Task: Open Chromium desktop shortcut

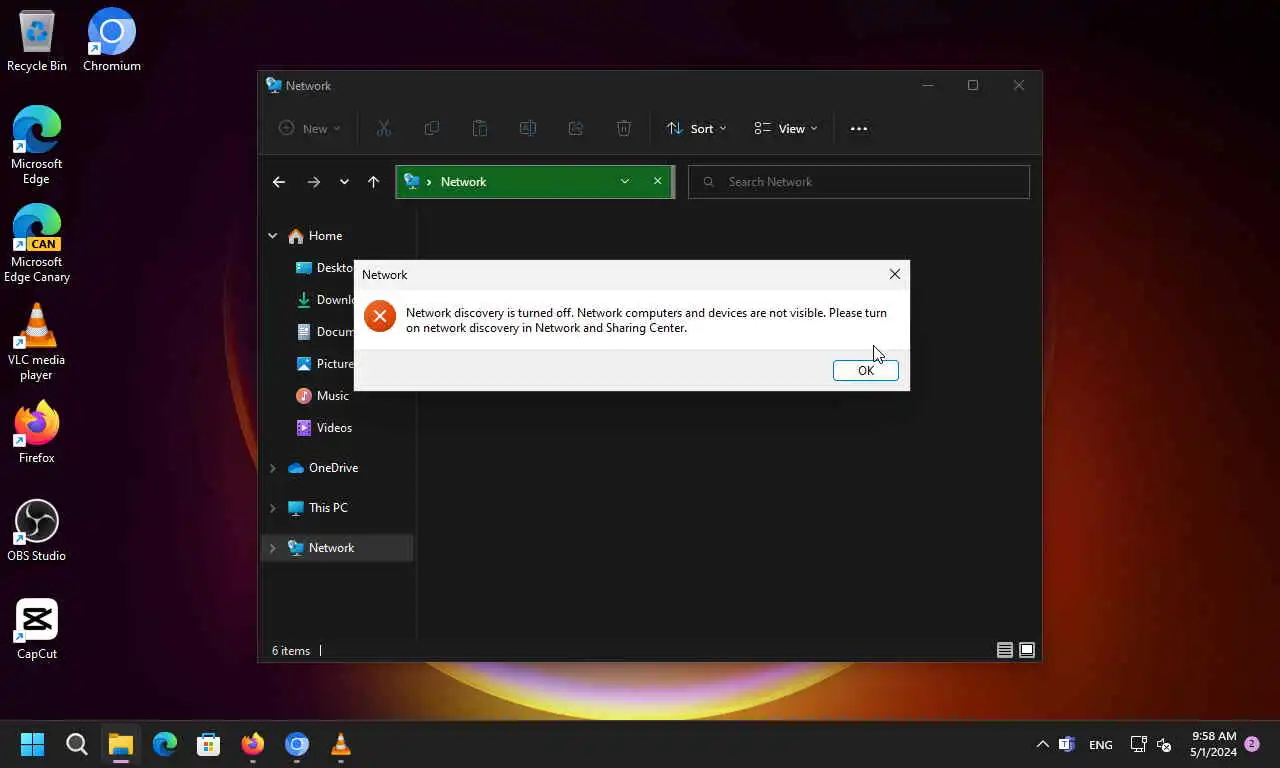Action: tap(112, 41)
